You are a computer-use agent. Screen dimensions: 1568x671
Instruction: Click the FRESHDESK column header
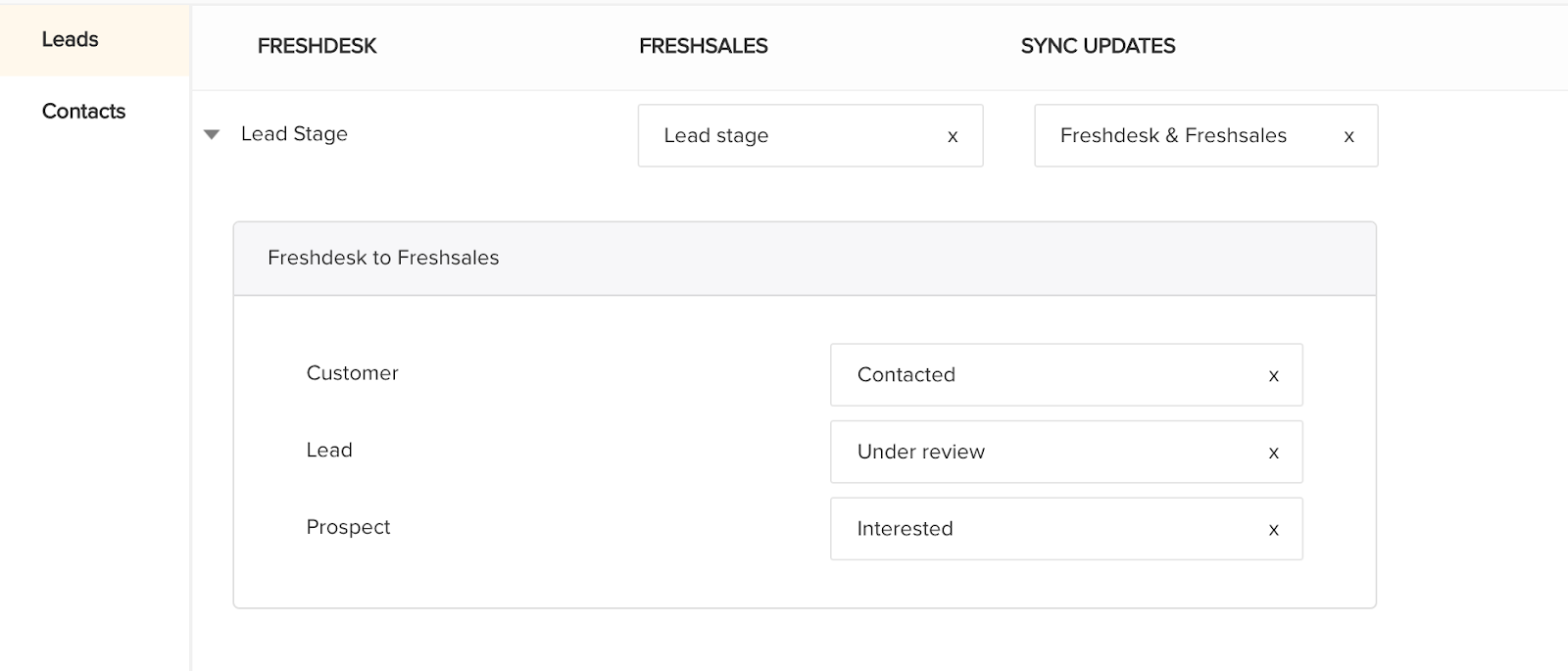coord(317,46)
